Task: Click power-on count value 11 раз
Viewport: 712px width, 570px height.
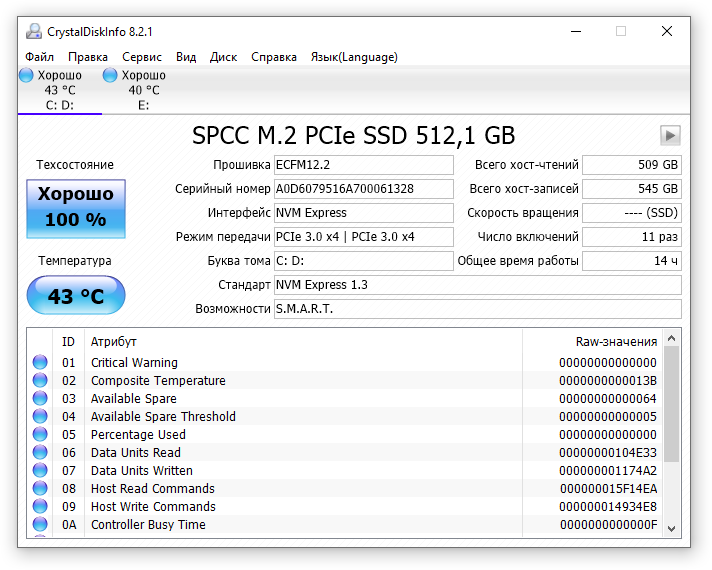Action: pyautogui.click(x=632, y=237)
